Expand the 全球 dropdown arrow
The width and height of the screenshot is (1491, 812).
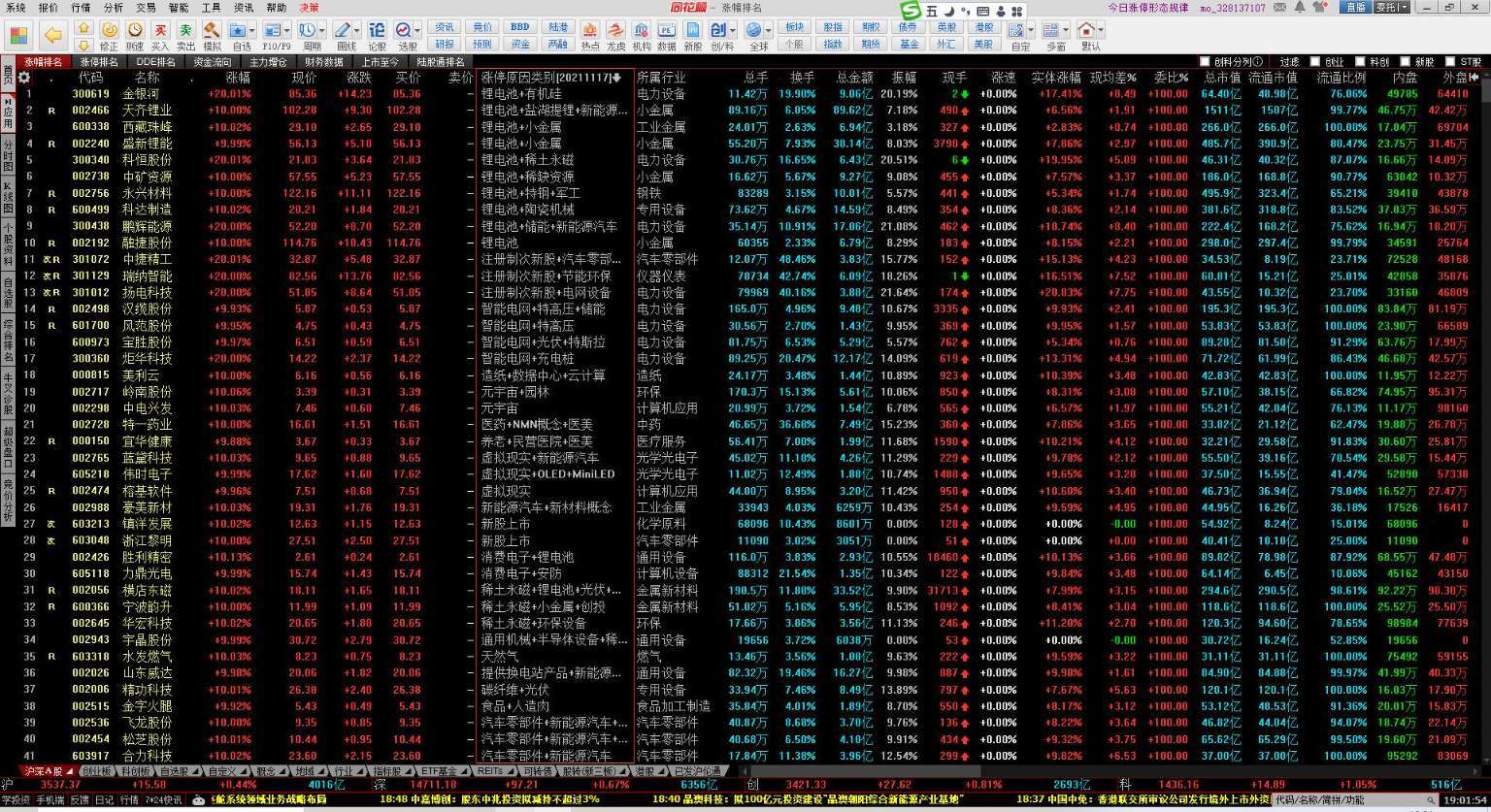(x=769, y=31)
